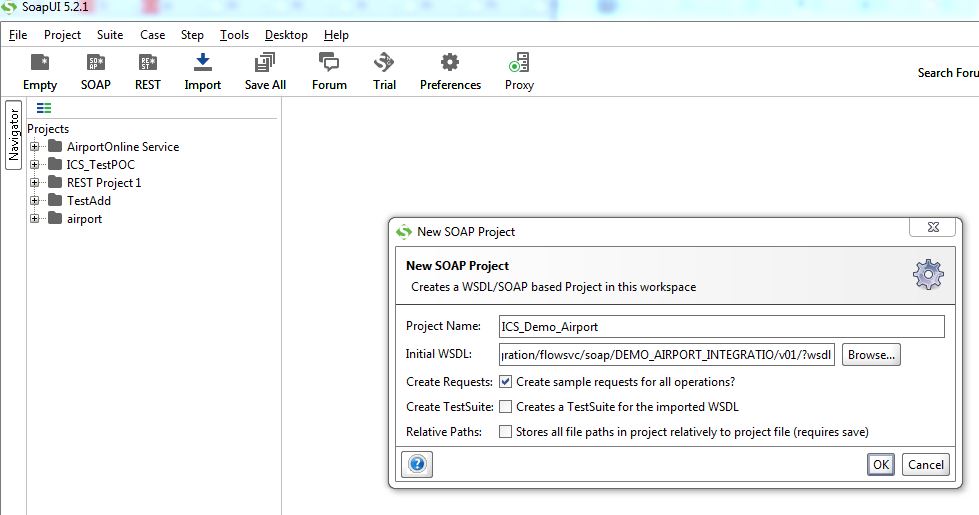The image size is (979, 515).
Task: Click the SoapUI logo in title bar
Action: click(x=9, y=7)
